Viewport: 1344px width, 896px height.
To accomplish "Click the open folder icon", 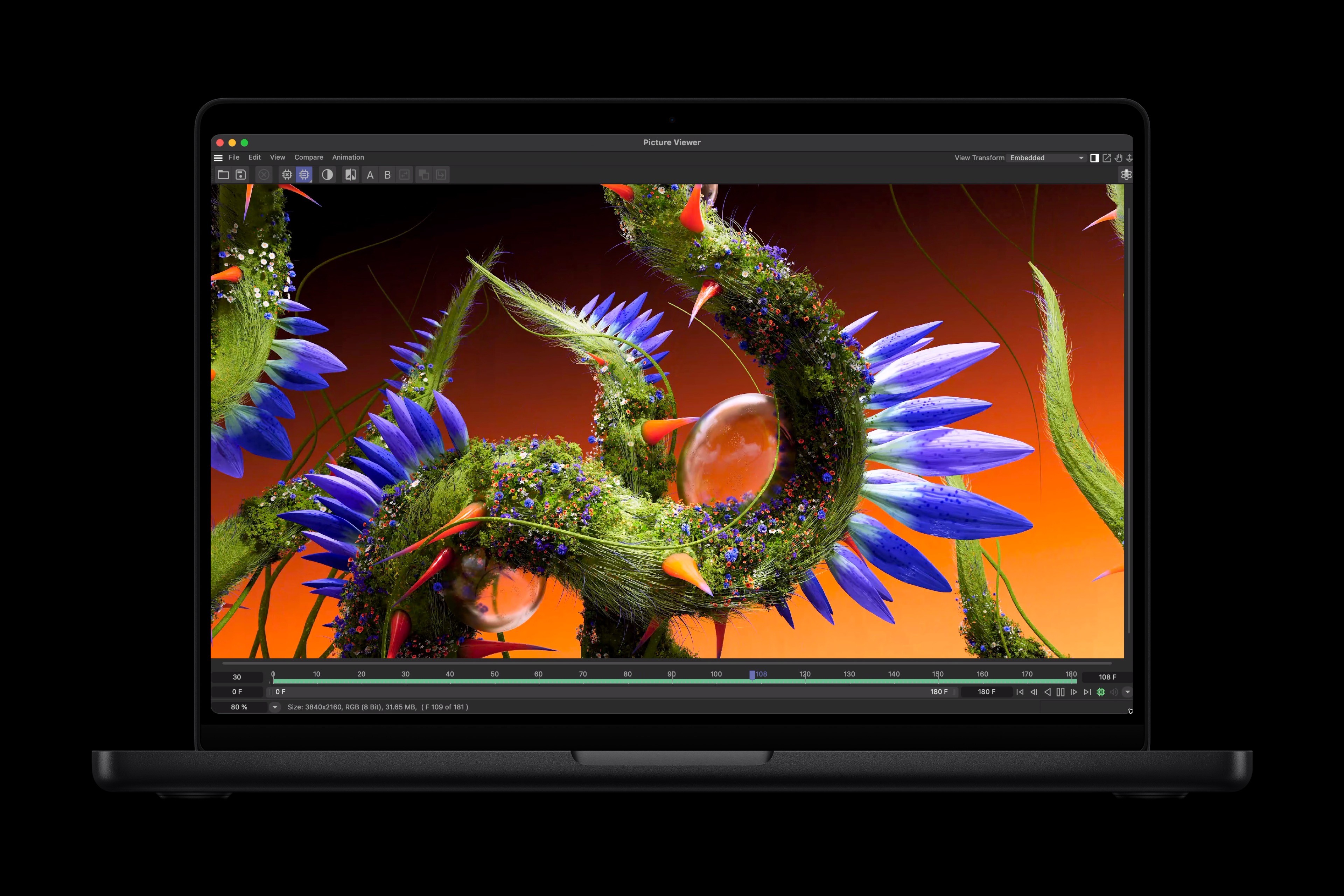I will (x=223, y=175).
